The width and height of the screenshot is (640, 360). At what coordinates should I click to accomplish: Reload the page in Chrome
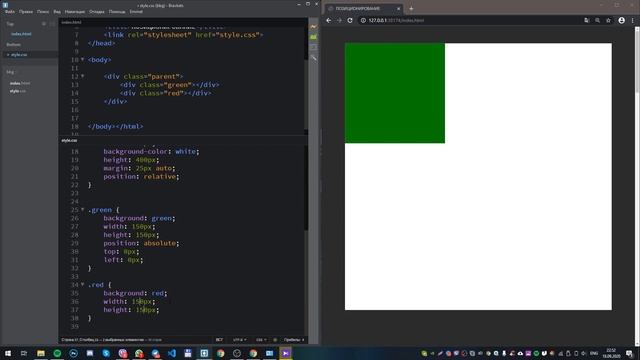point(350,20)
